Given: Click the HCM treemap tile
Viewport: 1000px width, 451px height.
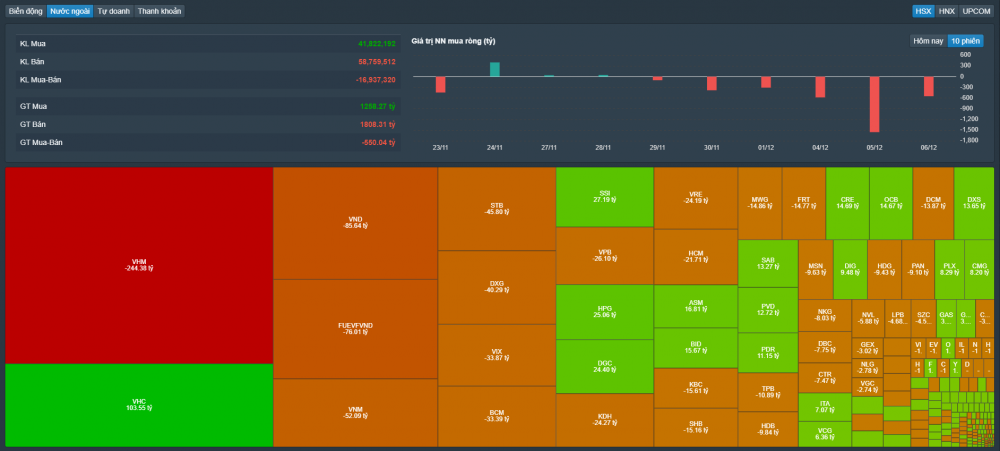Looking at the screenshot, I should (x=696, y=257).
